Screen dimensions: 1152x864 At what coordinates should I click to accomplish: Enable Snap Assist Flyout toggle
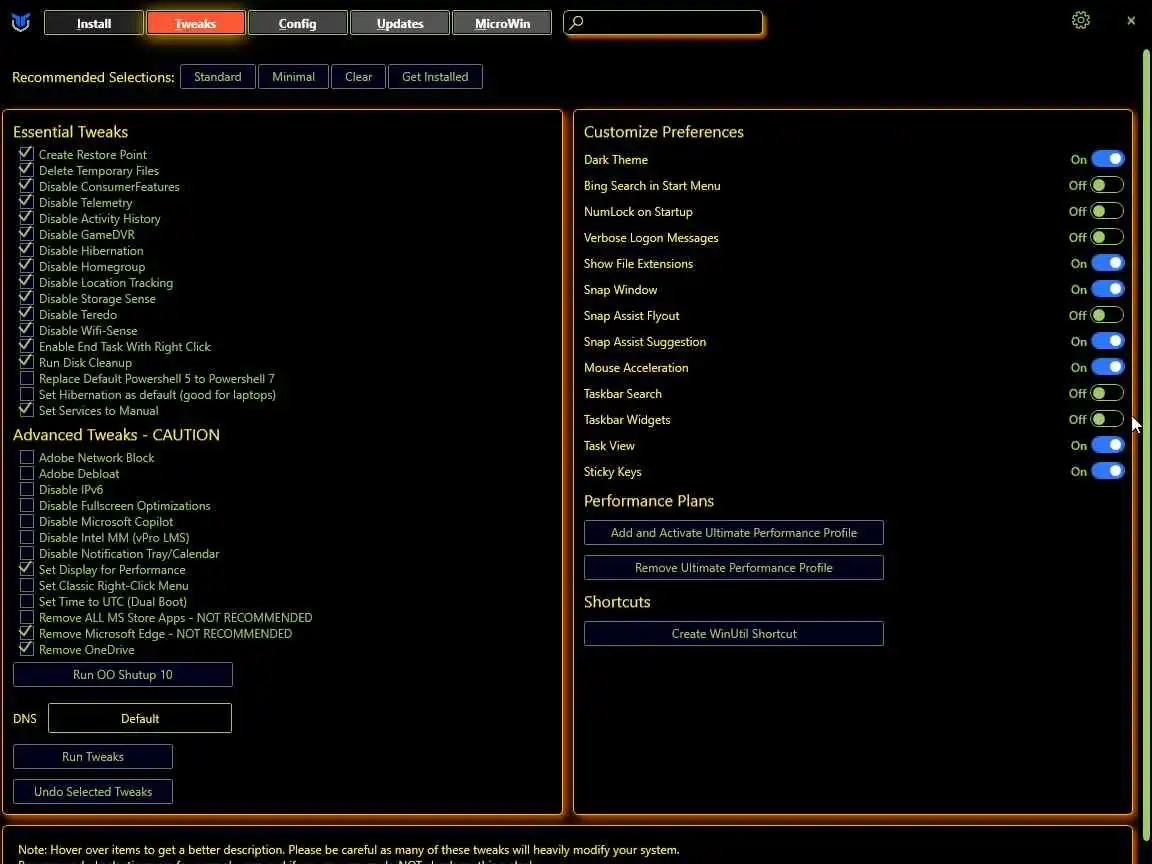[x=1107, y=315]
